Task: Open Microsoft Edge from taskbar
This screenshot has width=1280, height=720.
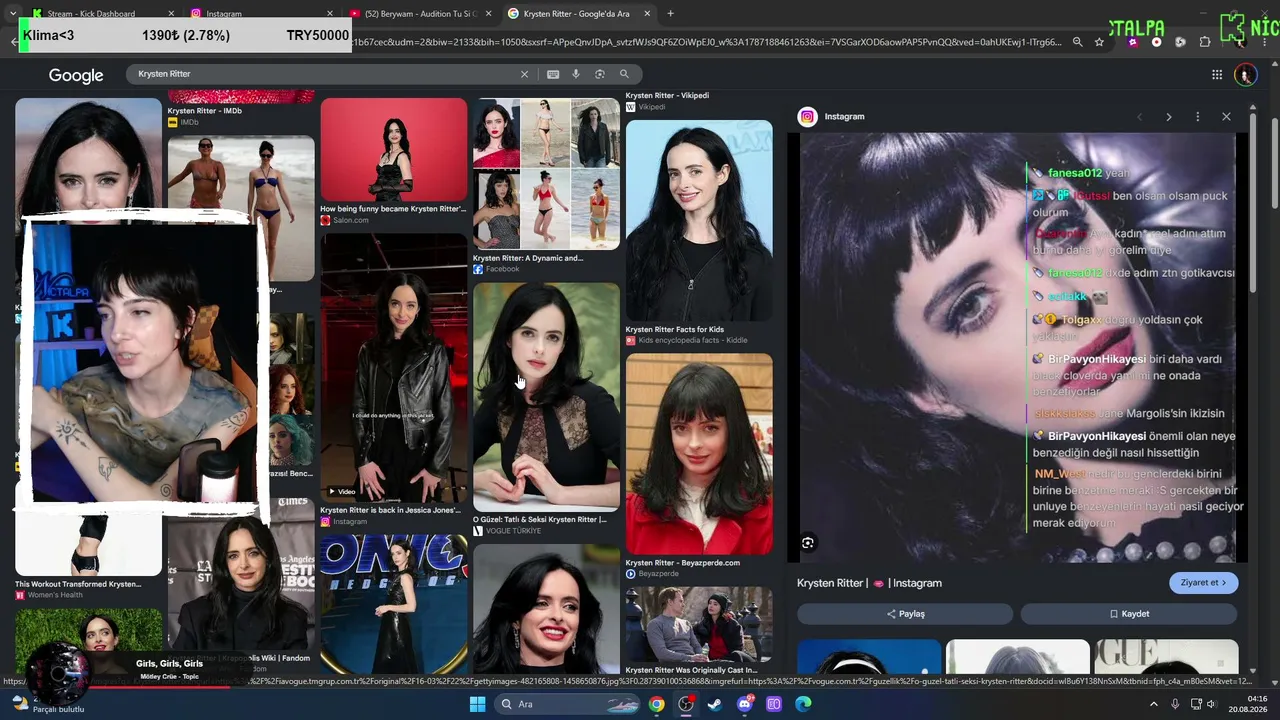Action: pos(803,704)
